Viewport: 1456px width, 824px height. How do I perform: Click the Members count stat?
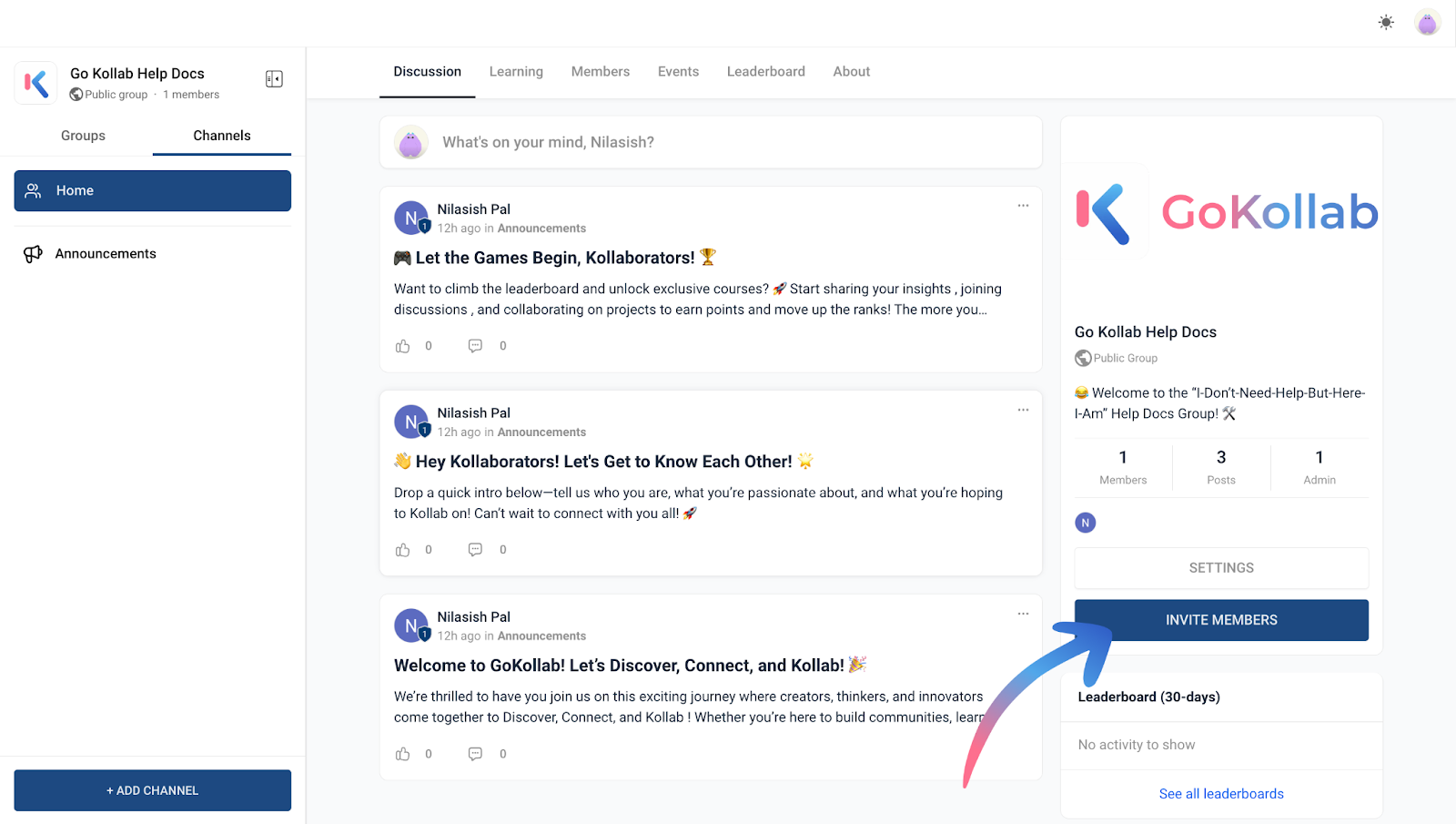1123,467
